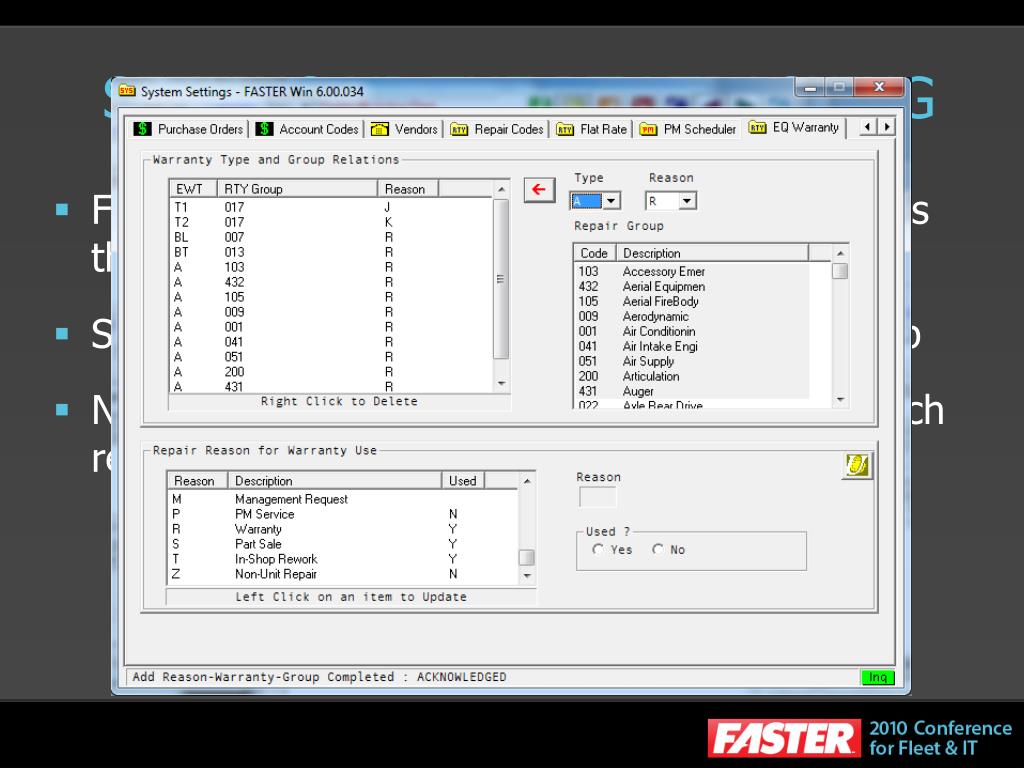
Task: Select 041 Air Intake Engi repair group
Action: 692,346
